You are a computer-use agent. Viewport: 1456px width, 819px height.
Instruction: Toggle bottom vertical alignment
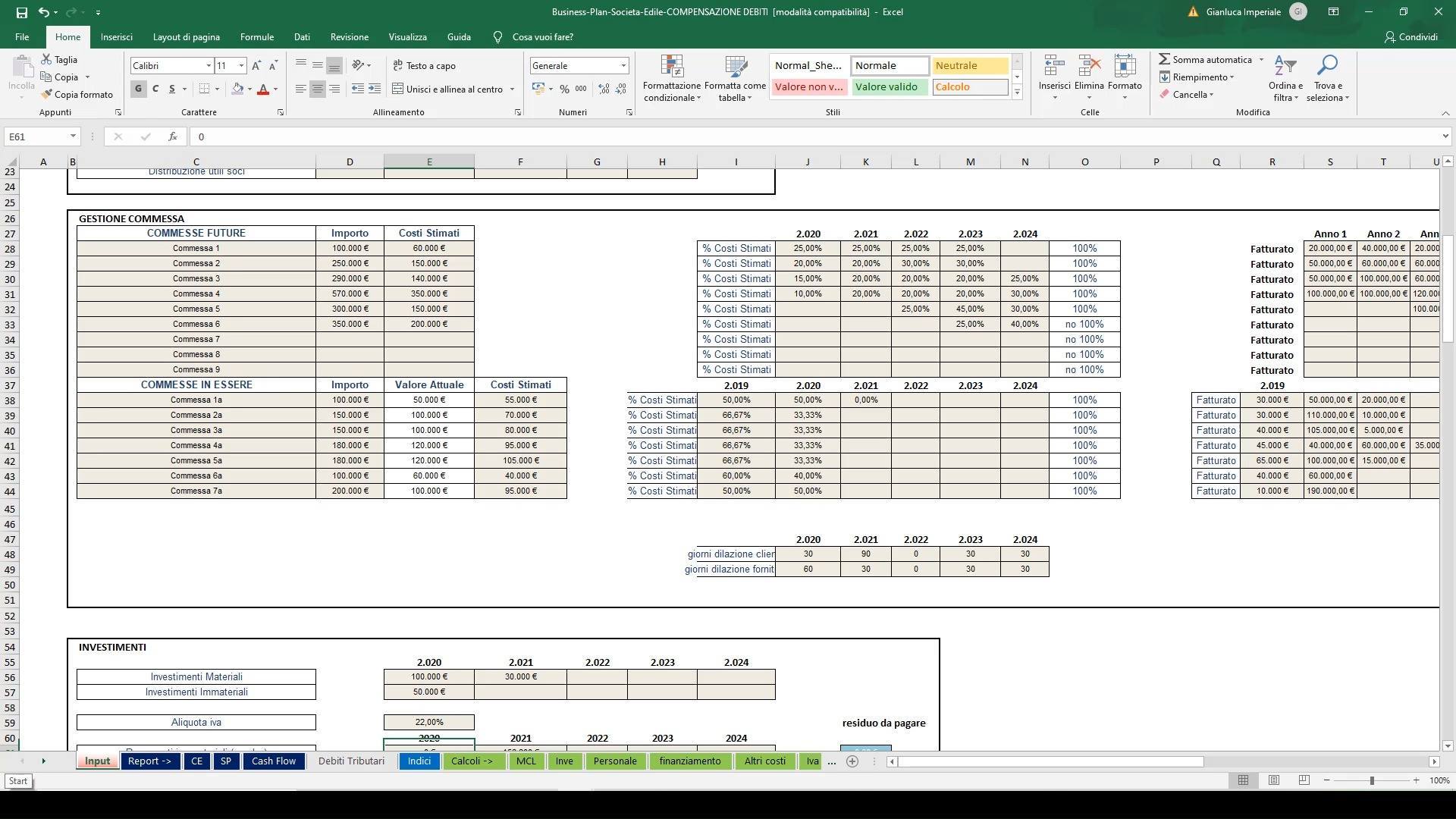pyautogui.click(x=334, y=66)
